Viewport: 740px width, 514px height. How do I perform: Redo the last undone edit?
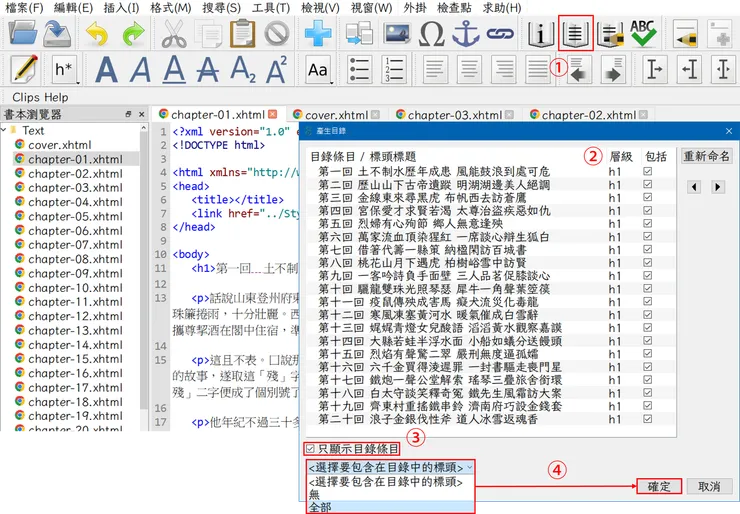click(134, 34)
